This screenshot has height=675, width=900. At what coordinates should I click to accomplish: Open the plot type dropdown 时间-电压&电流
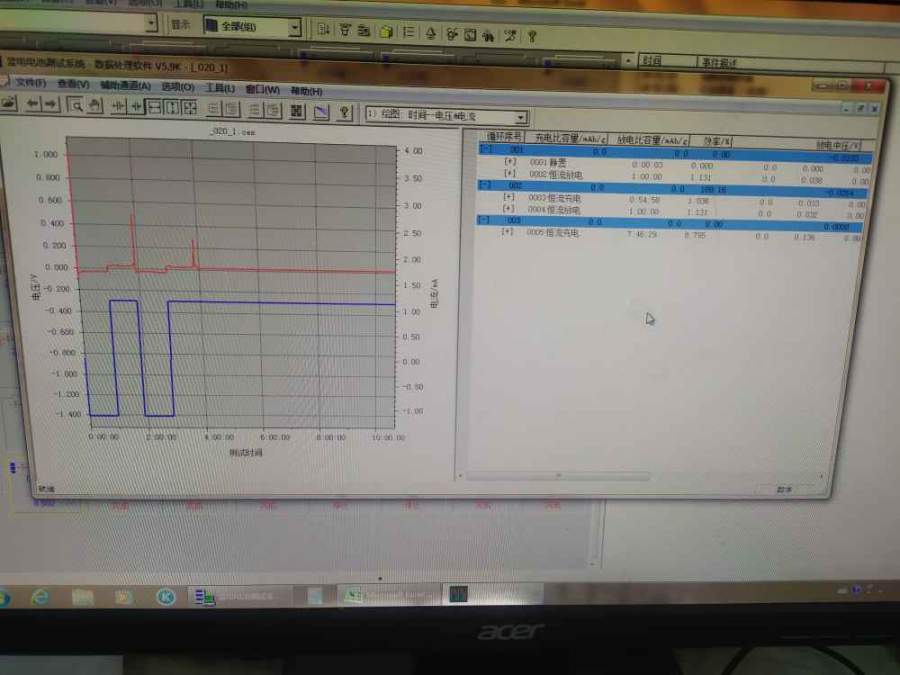[x=446, y=115]
